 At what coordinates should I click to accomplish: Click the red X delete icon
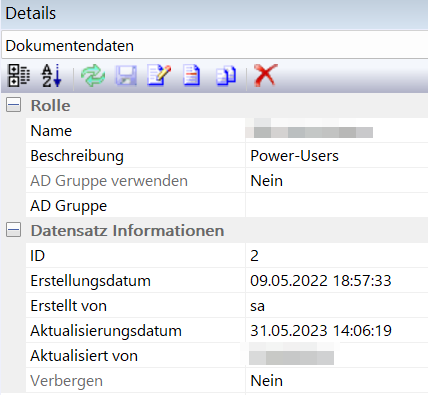[265, 75]
